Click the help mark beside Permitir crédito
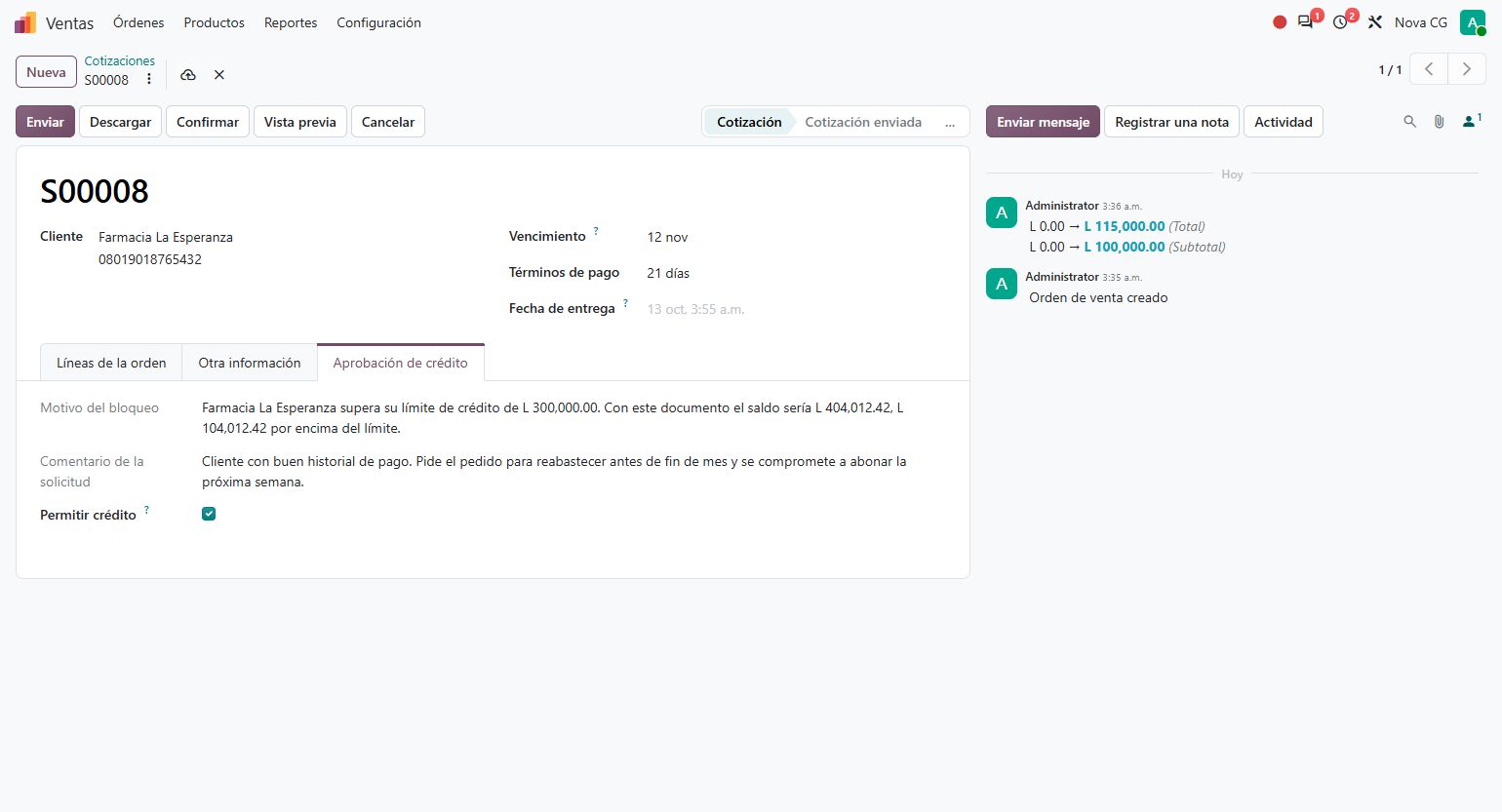1502x812 pixels. (146, 510)
